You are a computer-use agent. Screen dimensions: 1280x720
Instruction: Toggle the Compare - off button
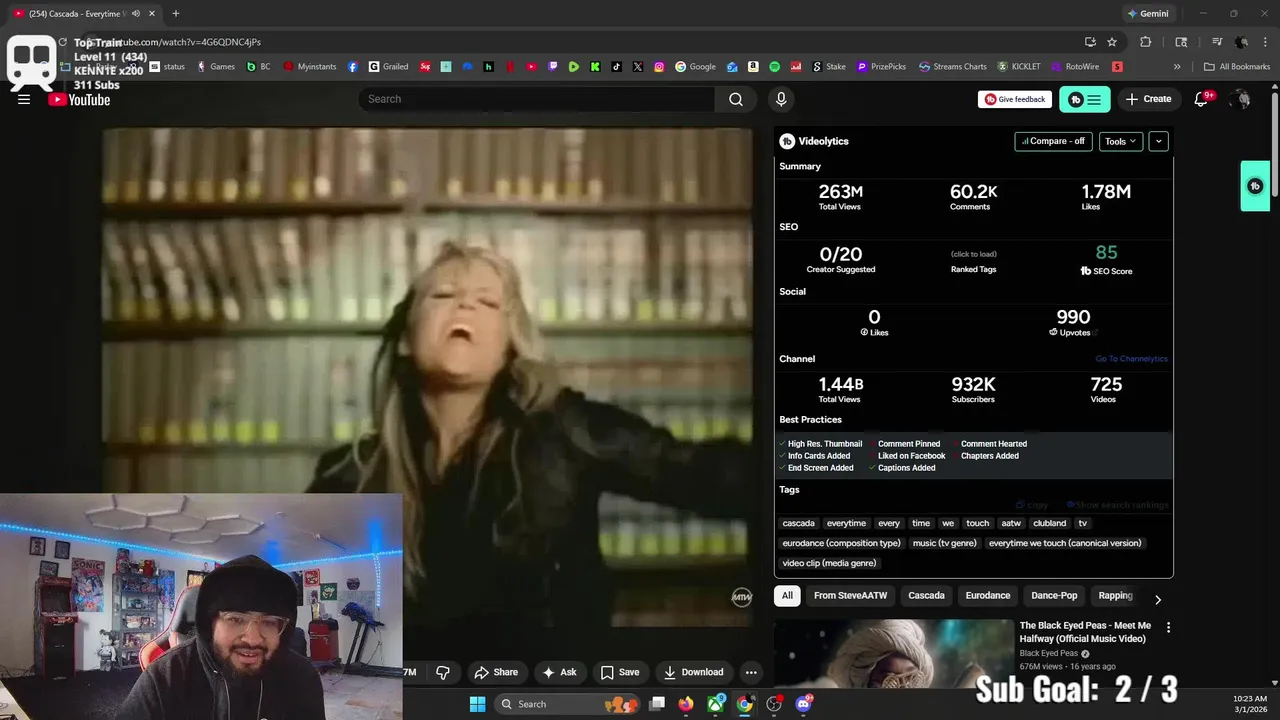[x=1053, y=141]
